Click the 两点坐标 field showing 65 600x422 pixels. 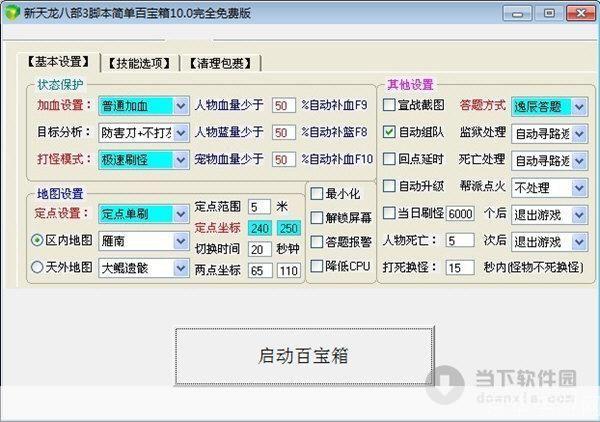tap(260, 270)
